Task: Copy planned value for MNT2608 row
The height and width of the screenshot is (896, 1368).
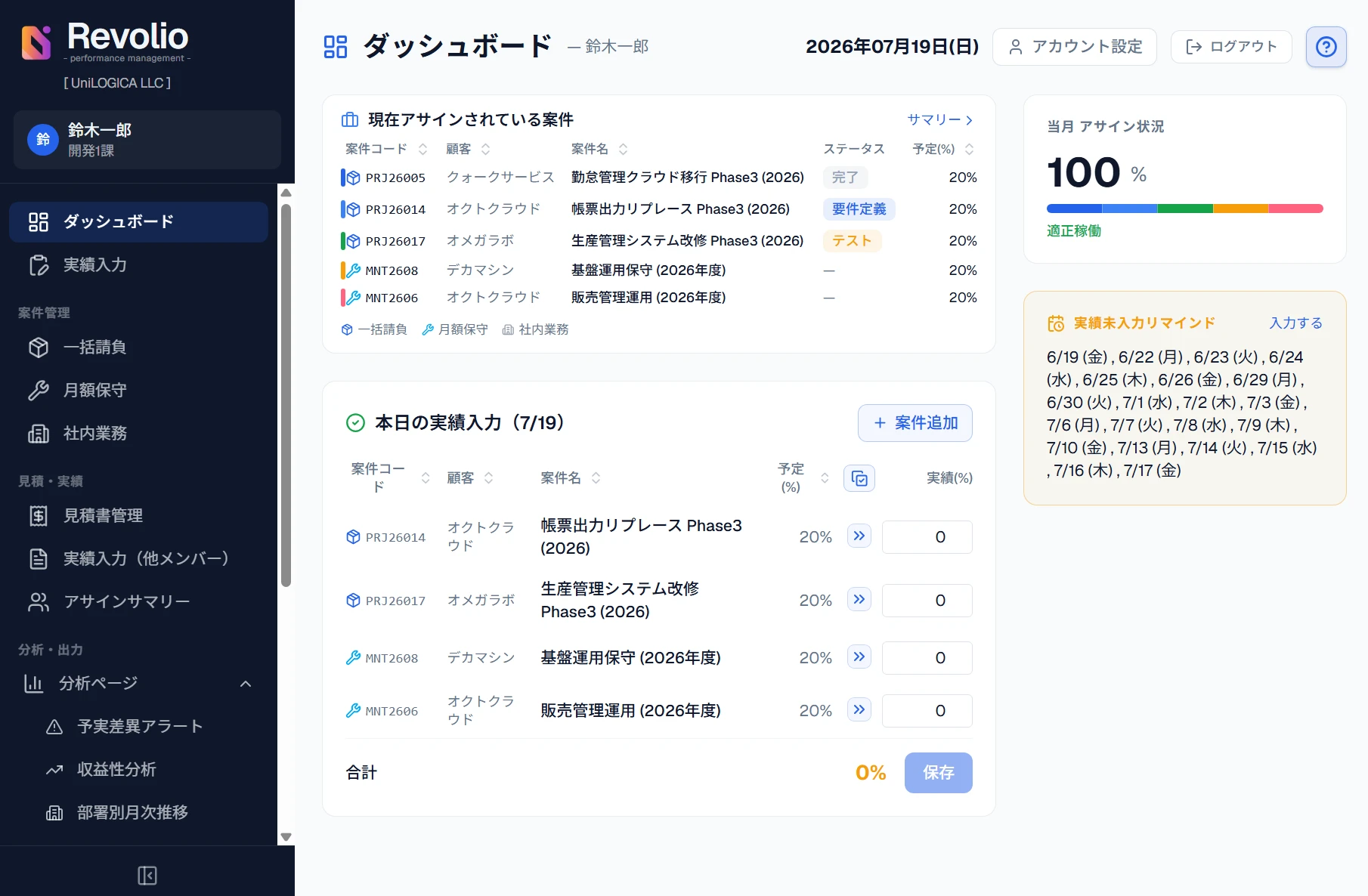Action: [x=859, y=657]
